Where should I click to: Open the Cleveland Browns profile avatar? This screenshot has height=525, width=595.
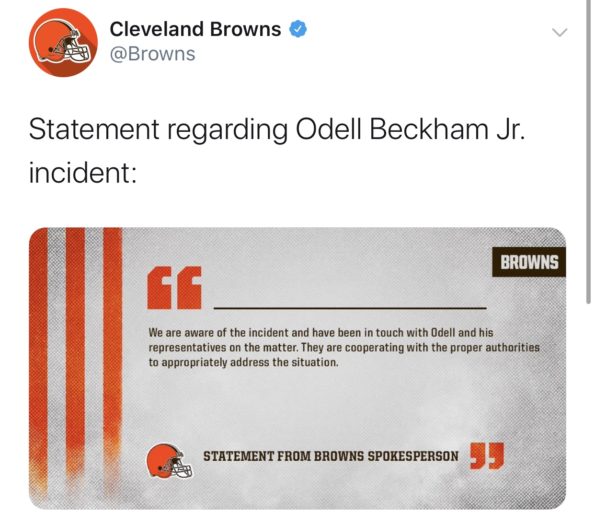(63, 42)
